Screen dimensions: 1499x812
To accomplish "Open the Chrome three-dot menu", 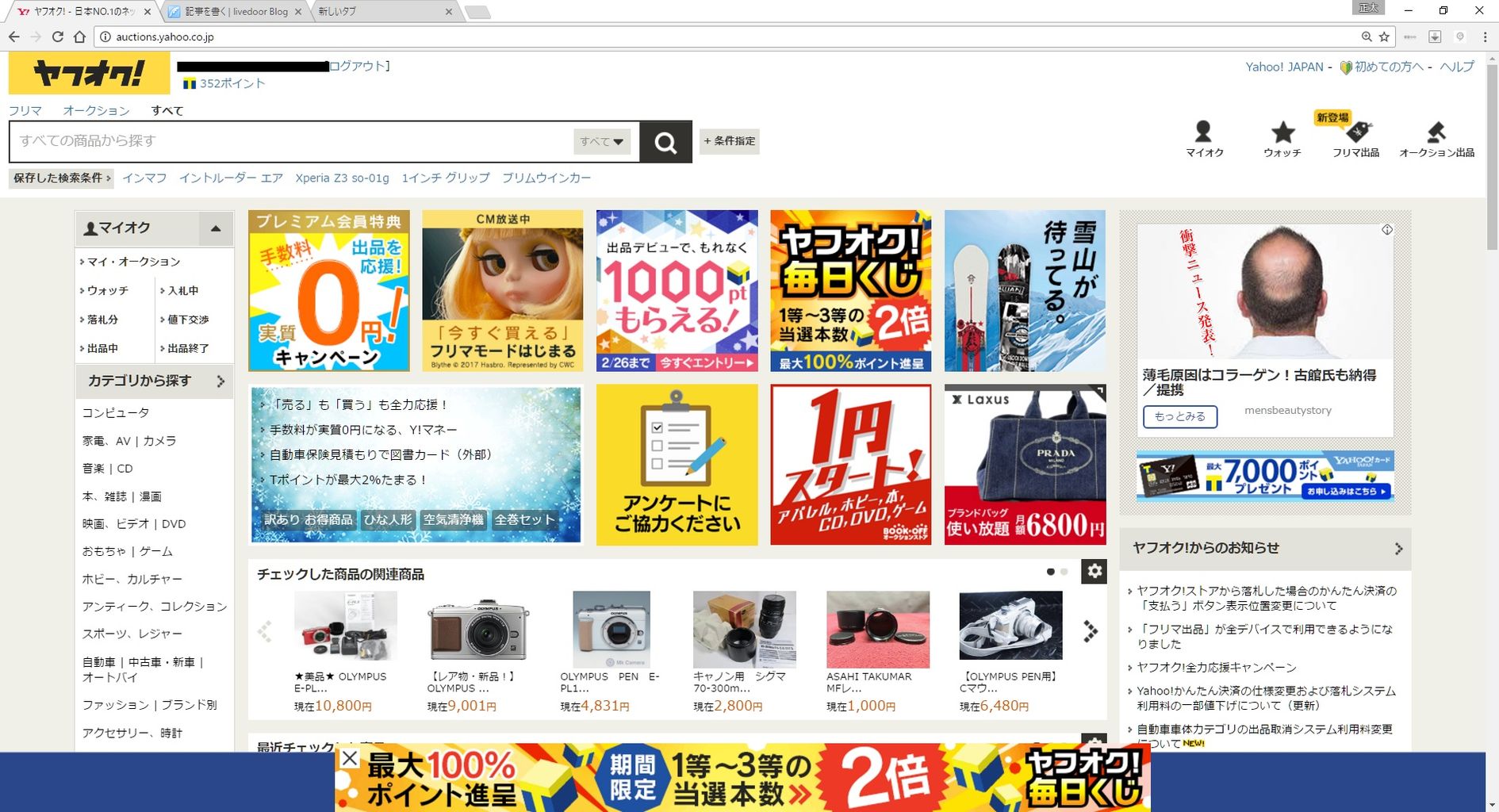I will [x=1485, y=36].
